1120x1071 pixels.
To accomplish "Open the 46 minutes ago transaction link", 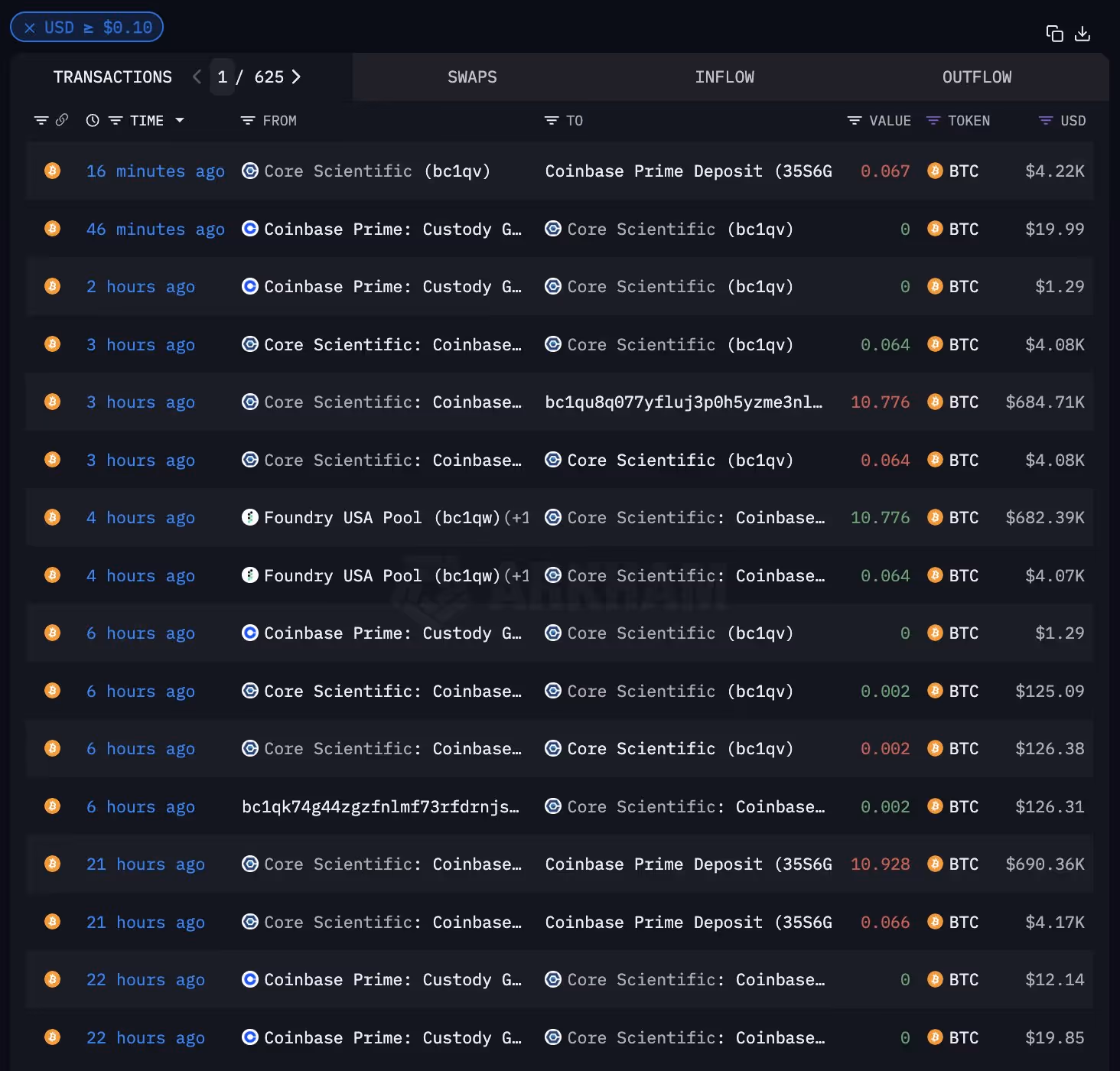I will point(155,229).
